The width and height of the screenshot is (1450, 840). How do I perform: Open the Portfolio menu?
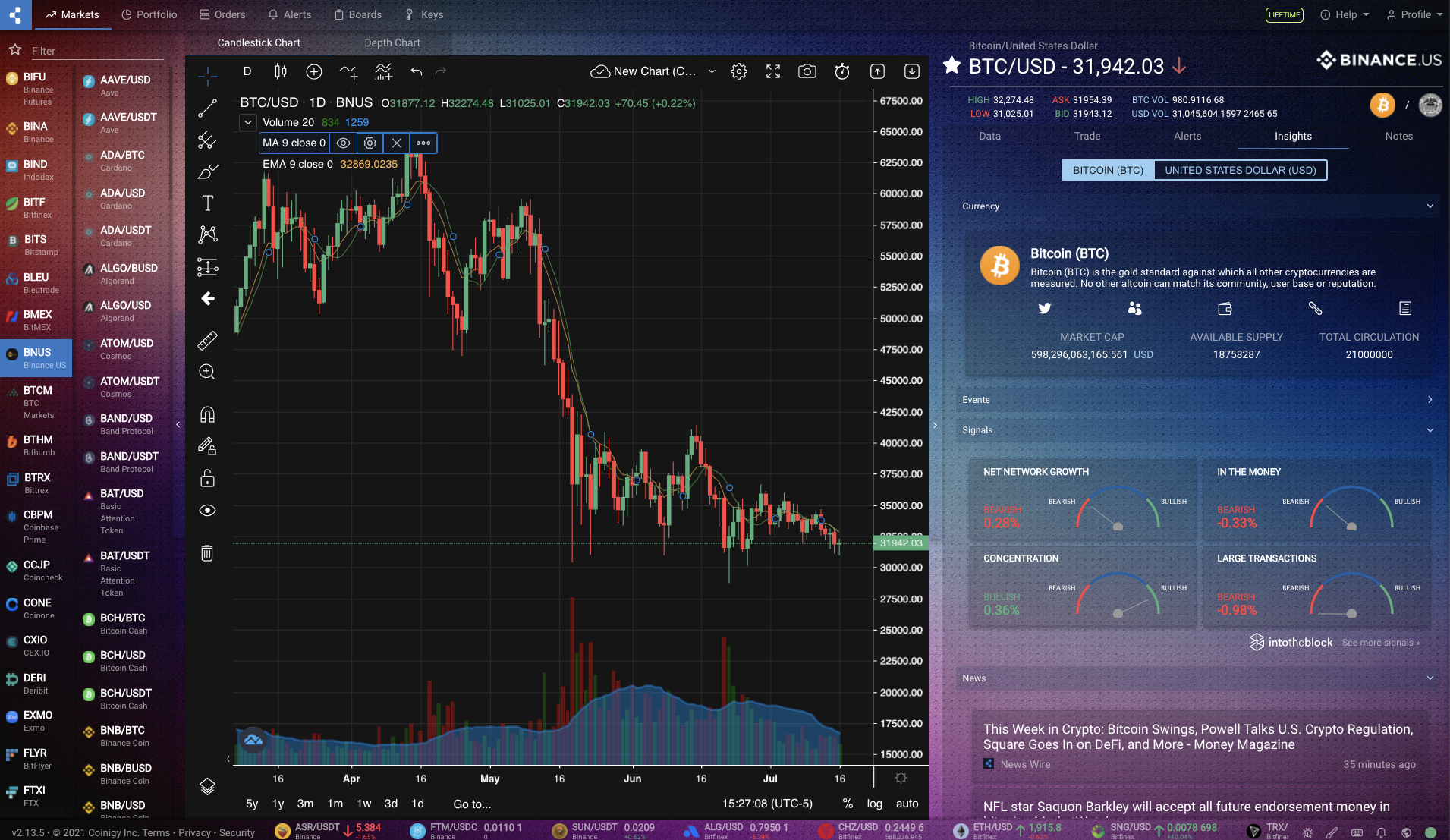point(149,14)
